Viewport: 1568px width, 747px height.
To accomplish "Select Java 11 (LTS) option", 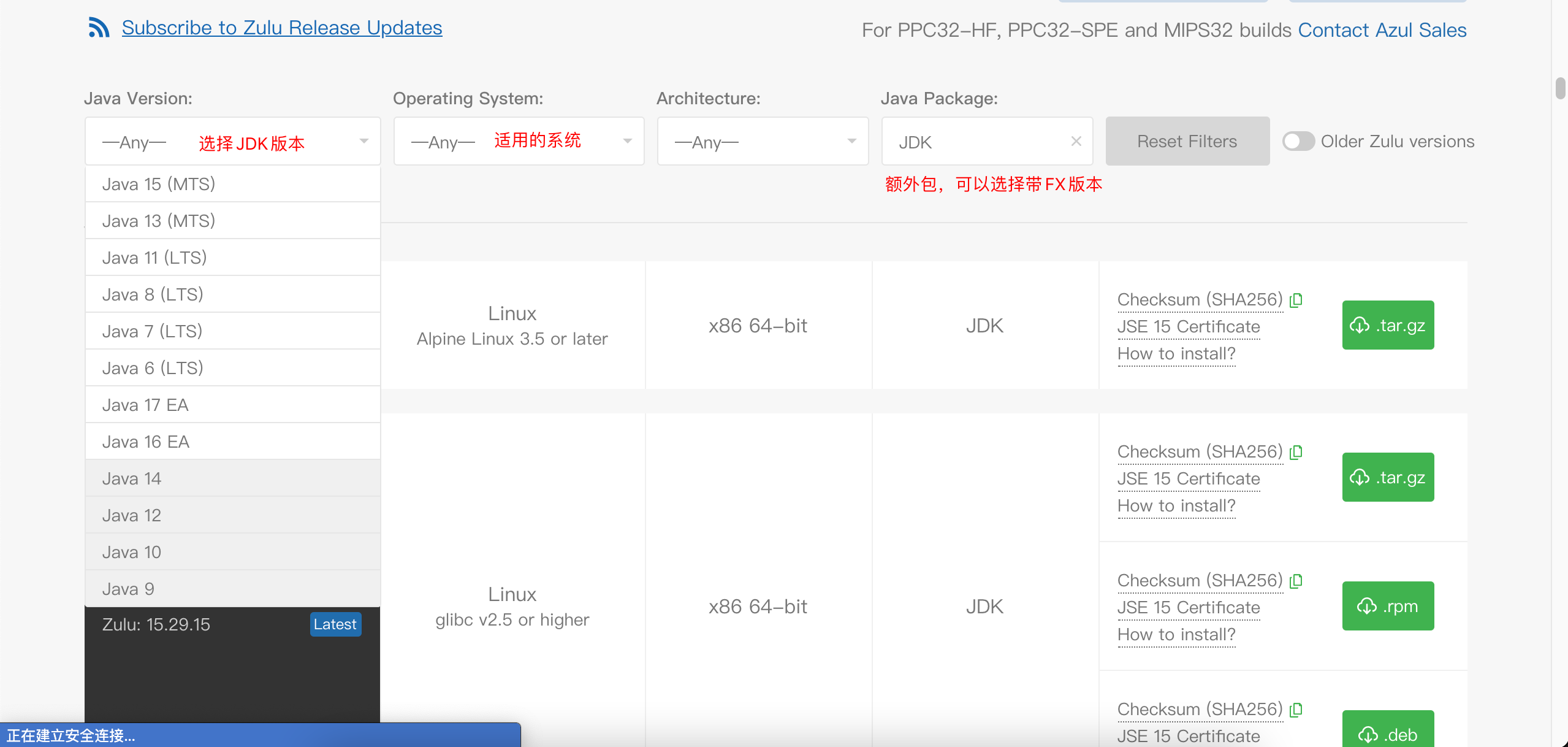I will click(233, 258).
